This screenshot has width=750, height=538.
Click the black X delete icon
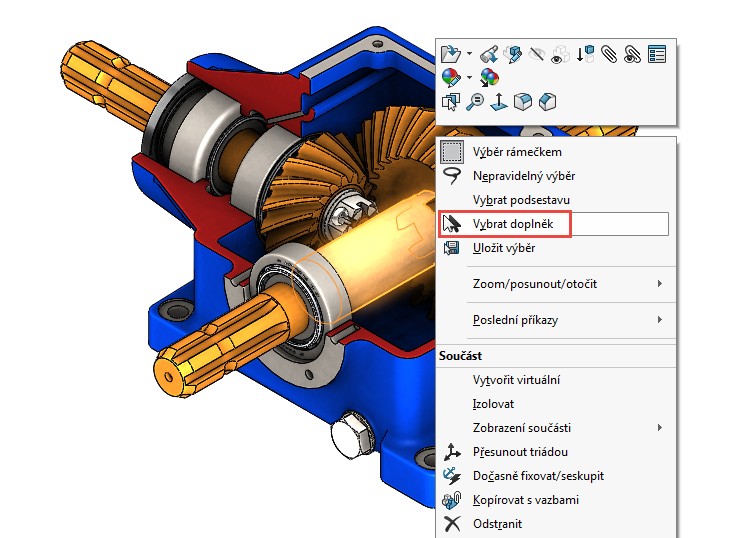[452, 524]
